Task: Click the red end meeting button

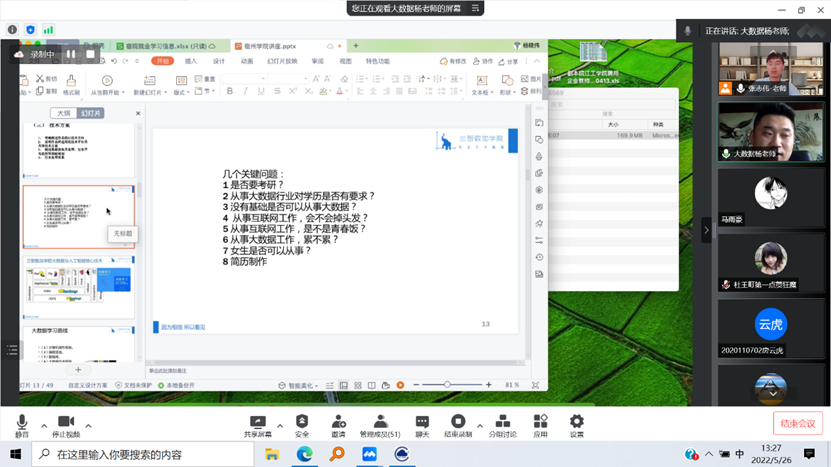Action: pos(797,423)
